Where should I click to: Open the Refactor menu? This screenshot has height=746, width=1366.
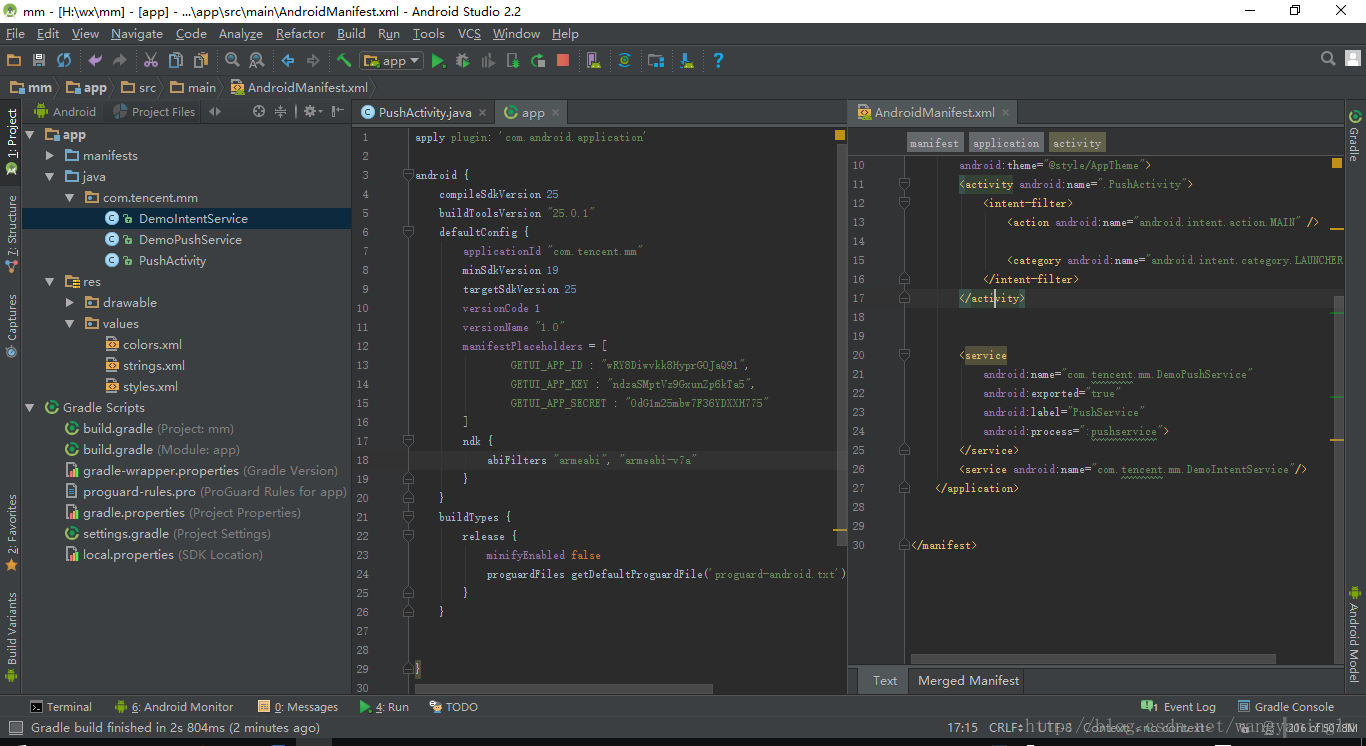(300, 34)
